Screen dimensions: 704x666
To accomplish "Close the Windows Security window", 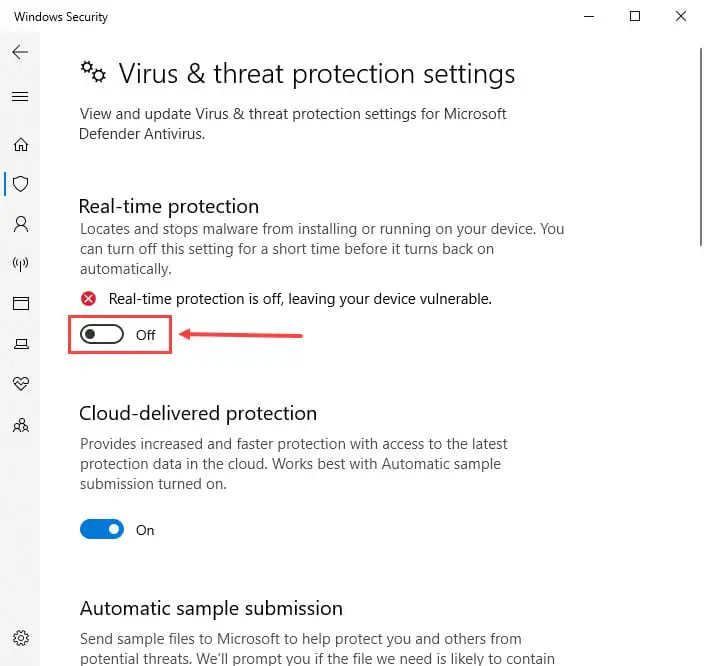I will 681,16.
